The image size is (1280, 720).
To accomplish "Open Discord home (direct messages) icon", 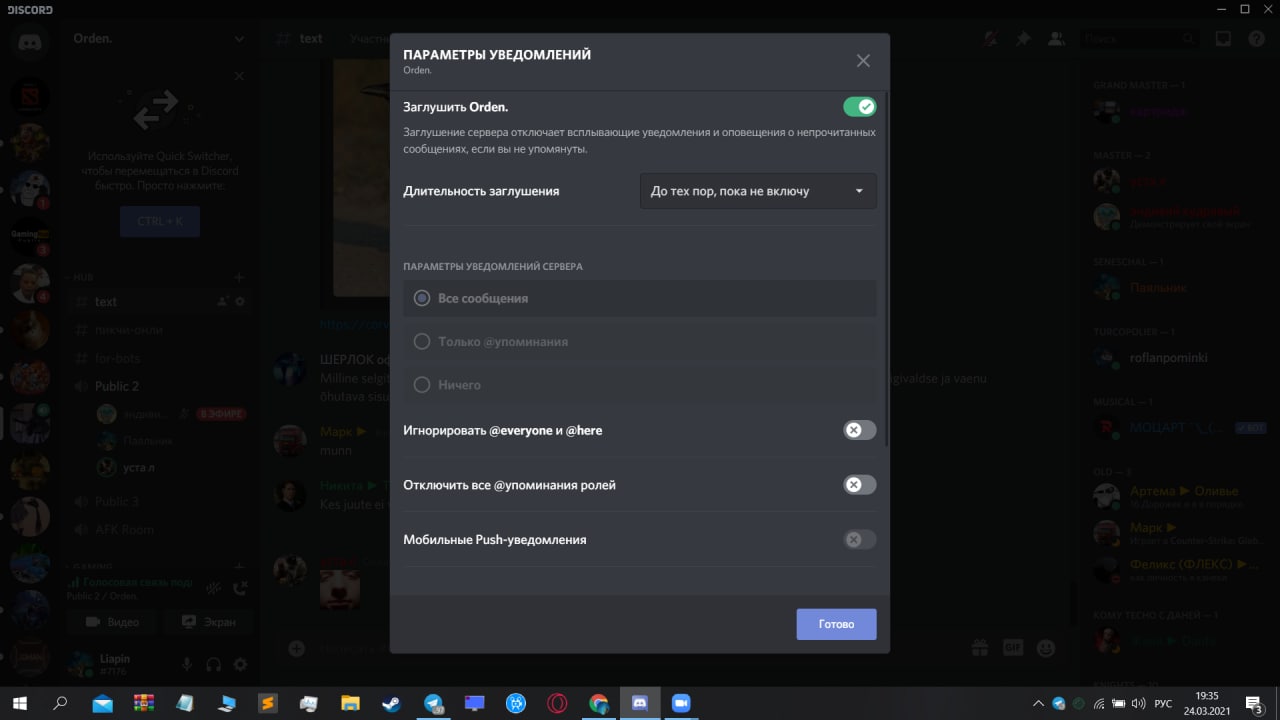I will point(30,43).
